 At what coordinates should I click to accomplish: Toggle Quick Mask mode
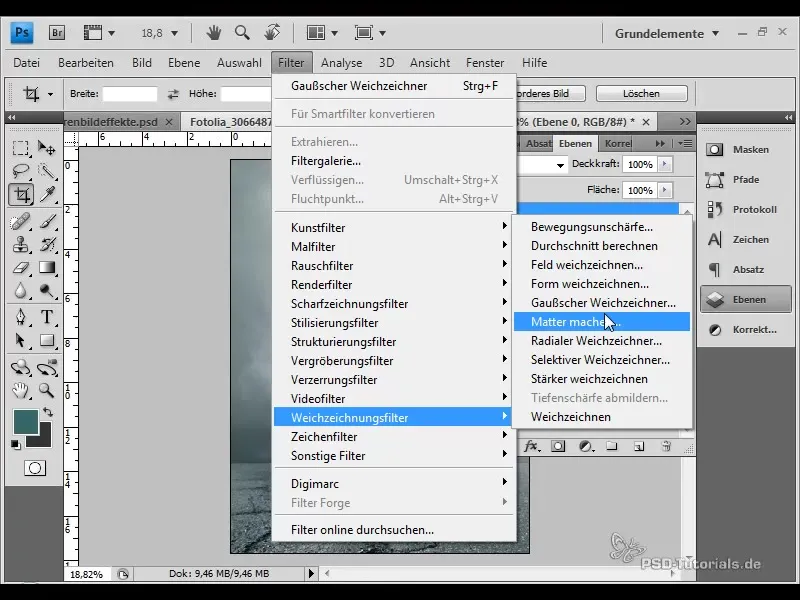[35, 468]
